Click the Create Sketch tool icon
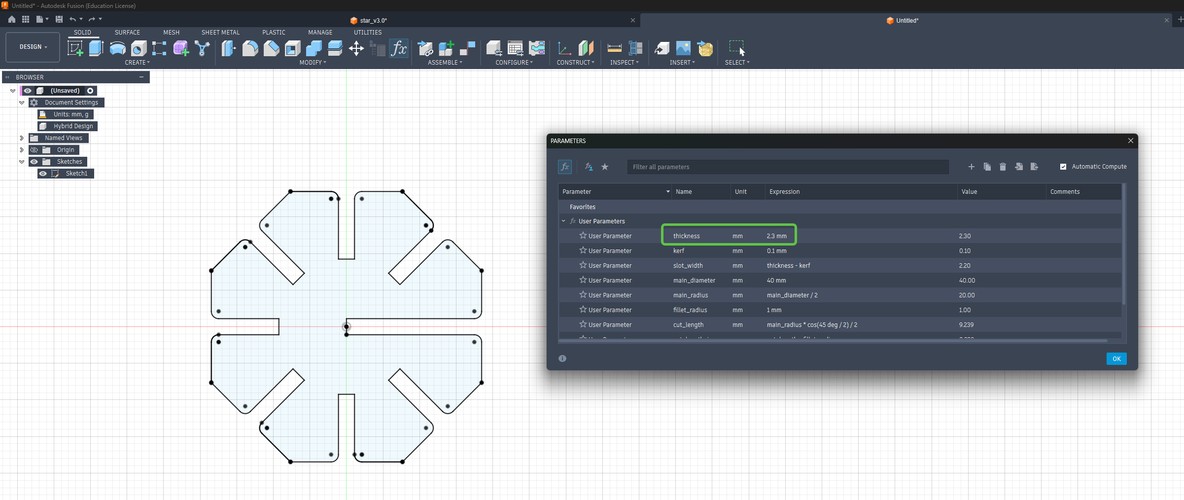This screenshot has width=1184, height=500. [76, 48]
